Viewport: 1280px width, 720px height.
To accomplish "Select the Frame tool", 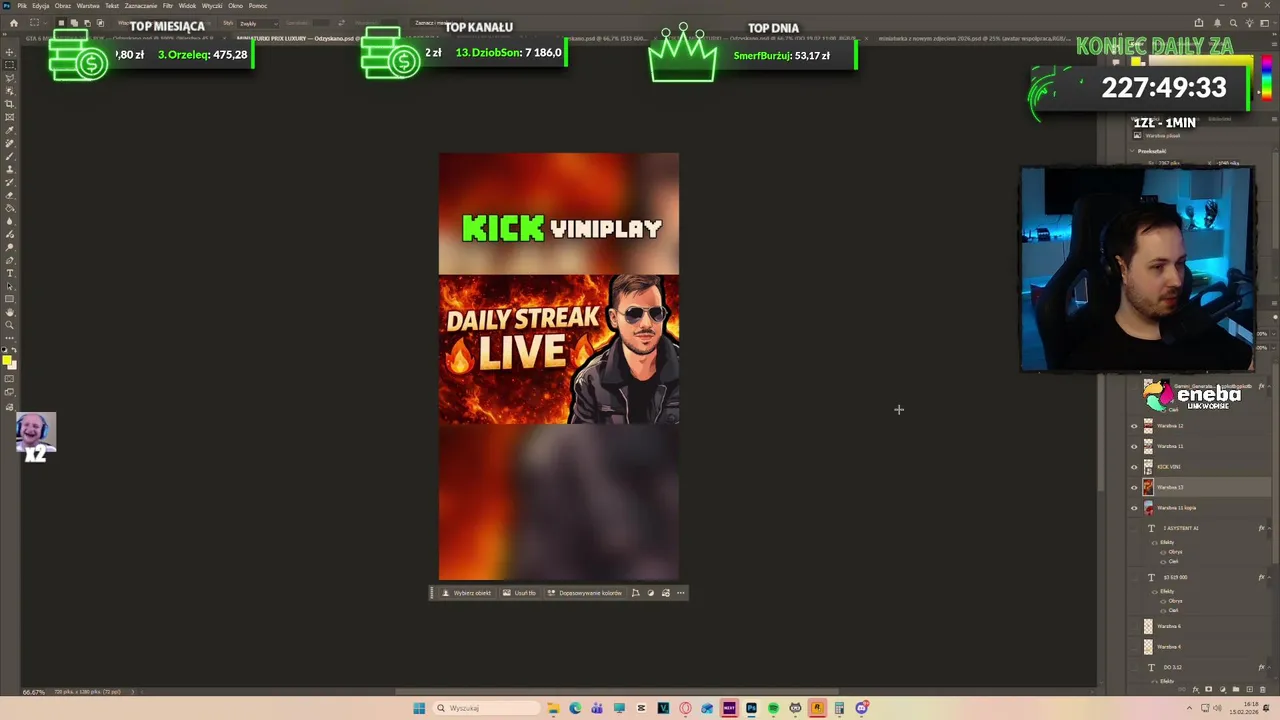I will tap(10, 117).
